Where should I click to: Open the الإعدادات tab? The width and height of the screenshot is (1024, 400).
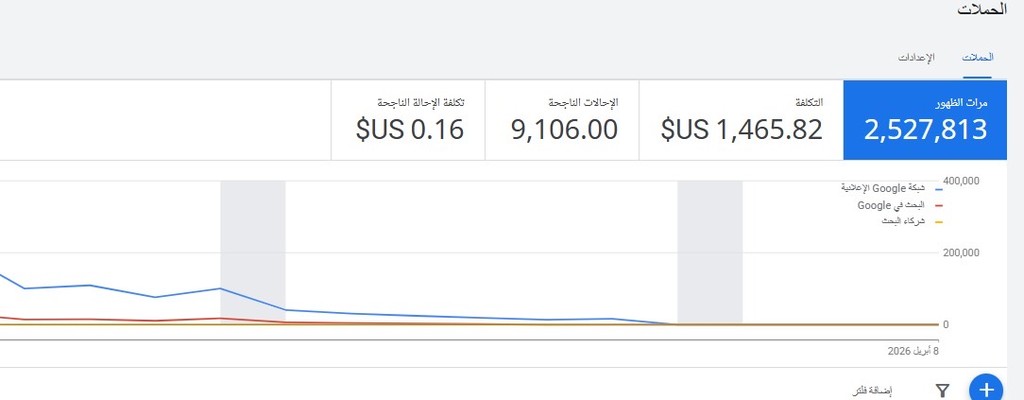click(915, 57)
